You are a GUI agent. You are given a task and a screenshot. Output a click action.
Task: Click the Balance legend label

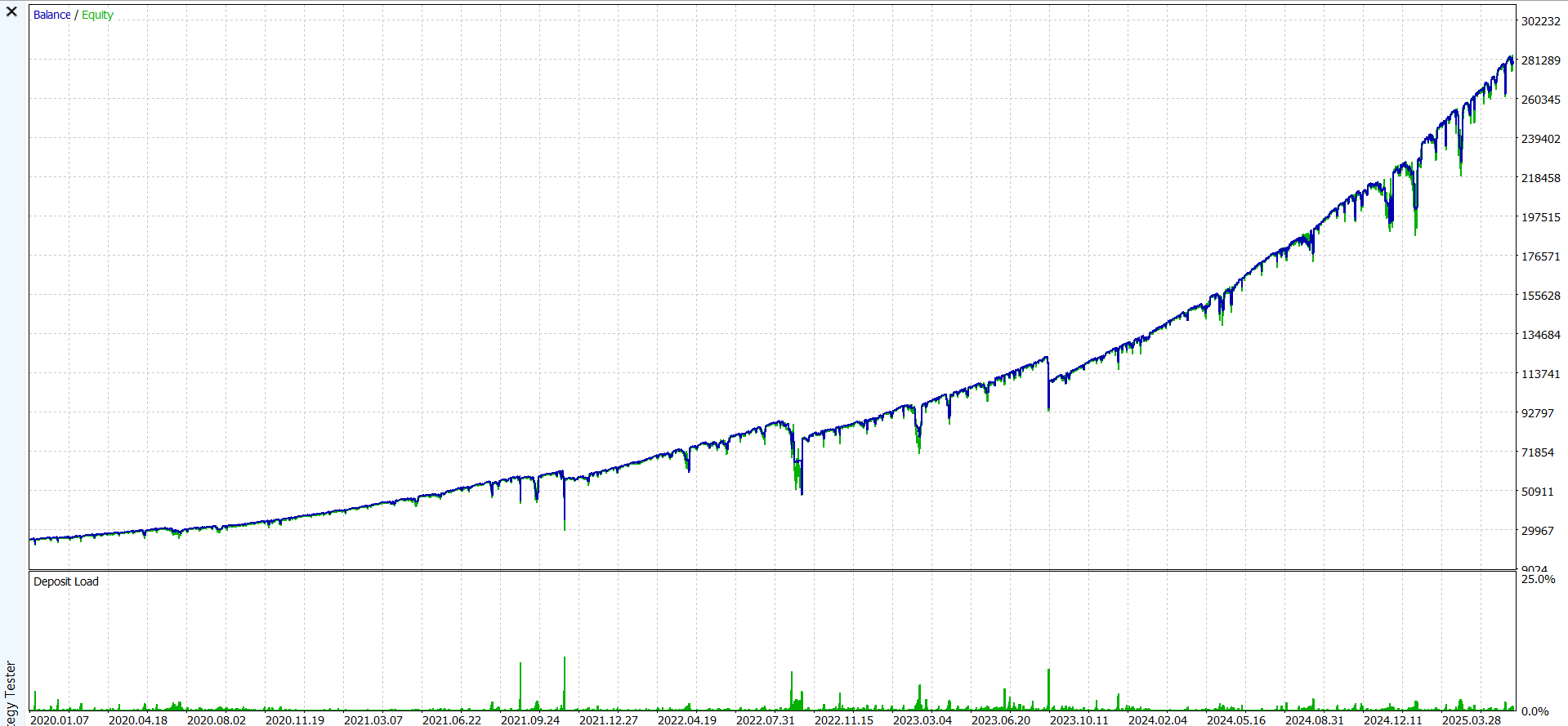tap(51, 15)
